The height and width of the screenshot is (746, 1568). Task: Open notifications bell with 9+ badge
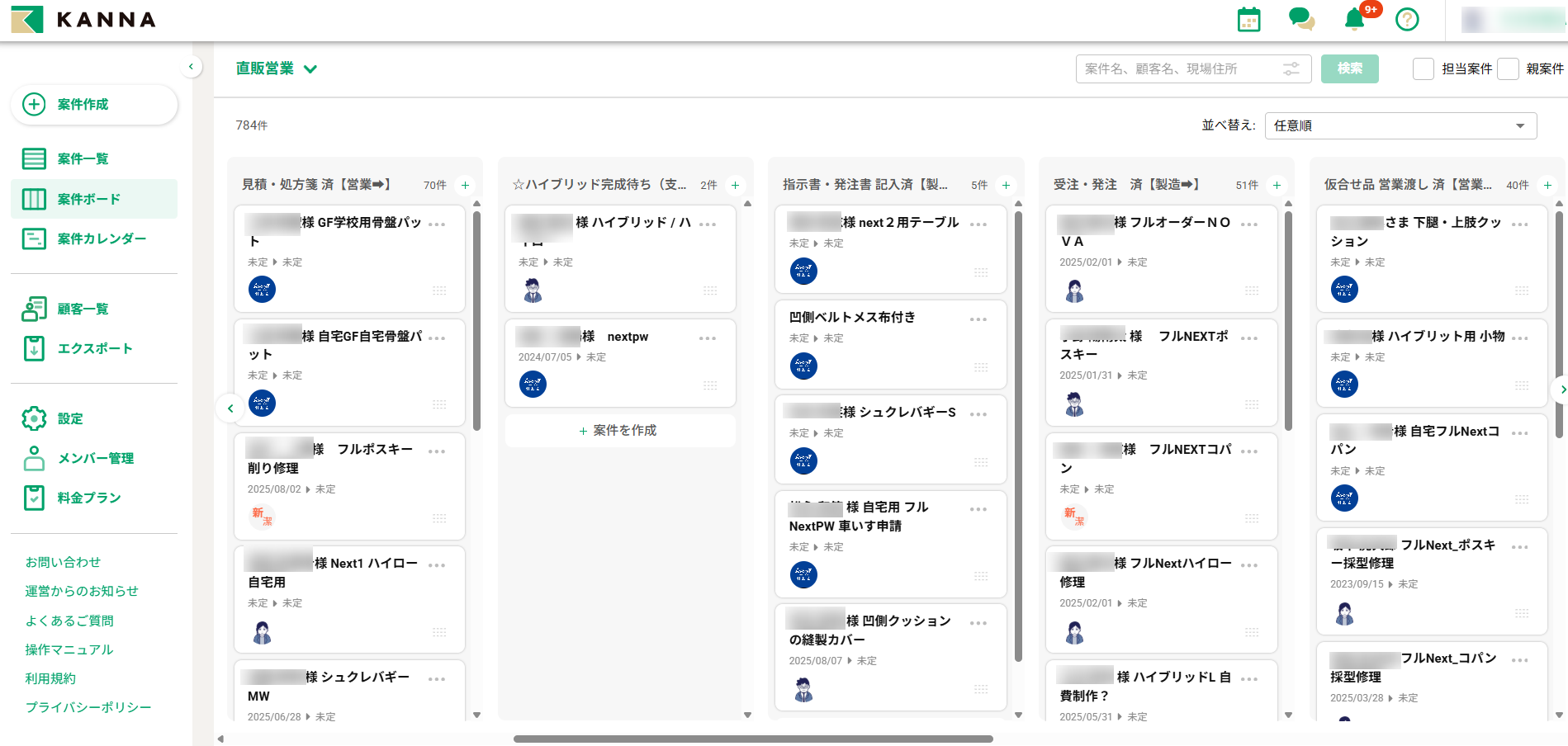1354,19
